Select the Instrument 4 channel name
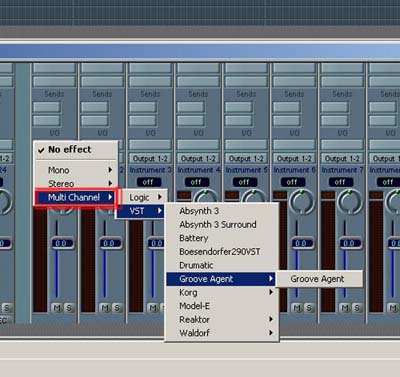This screenshot has height=377, width=400. click(x=199, y=170)
